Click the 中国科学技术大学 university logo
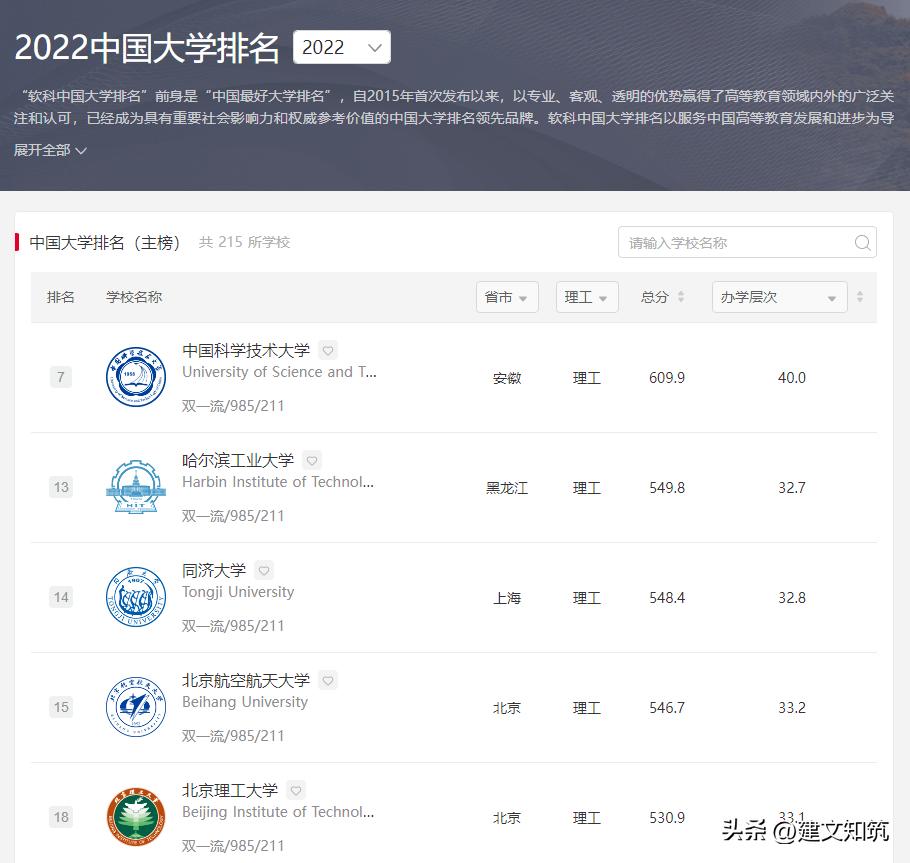This screenshot has width=910, height=863. coord(136,377)
